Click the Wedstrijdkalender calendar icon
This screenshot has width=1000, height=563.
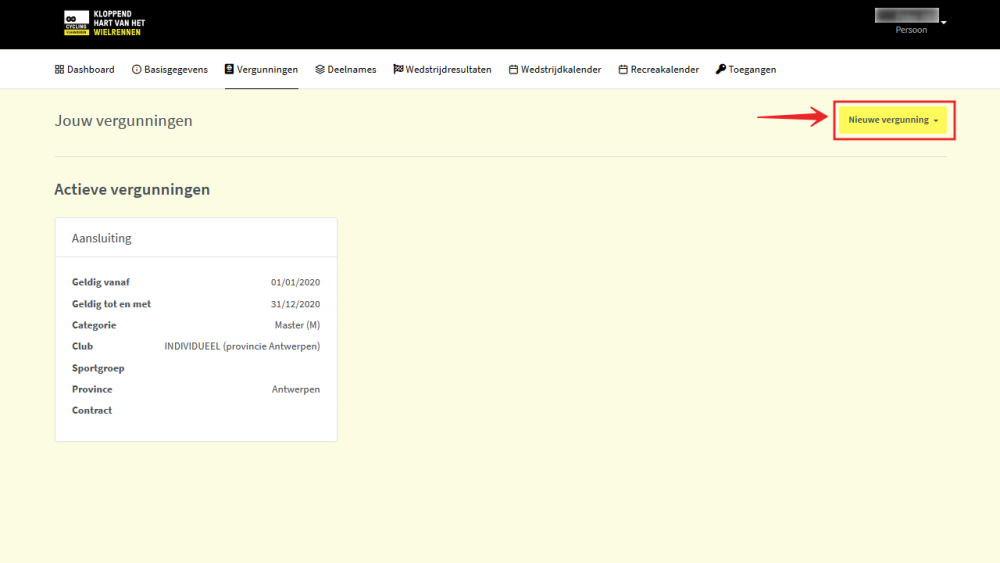(513, 69)
